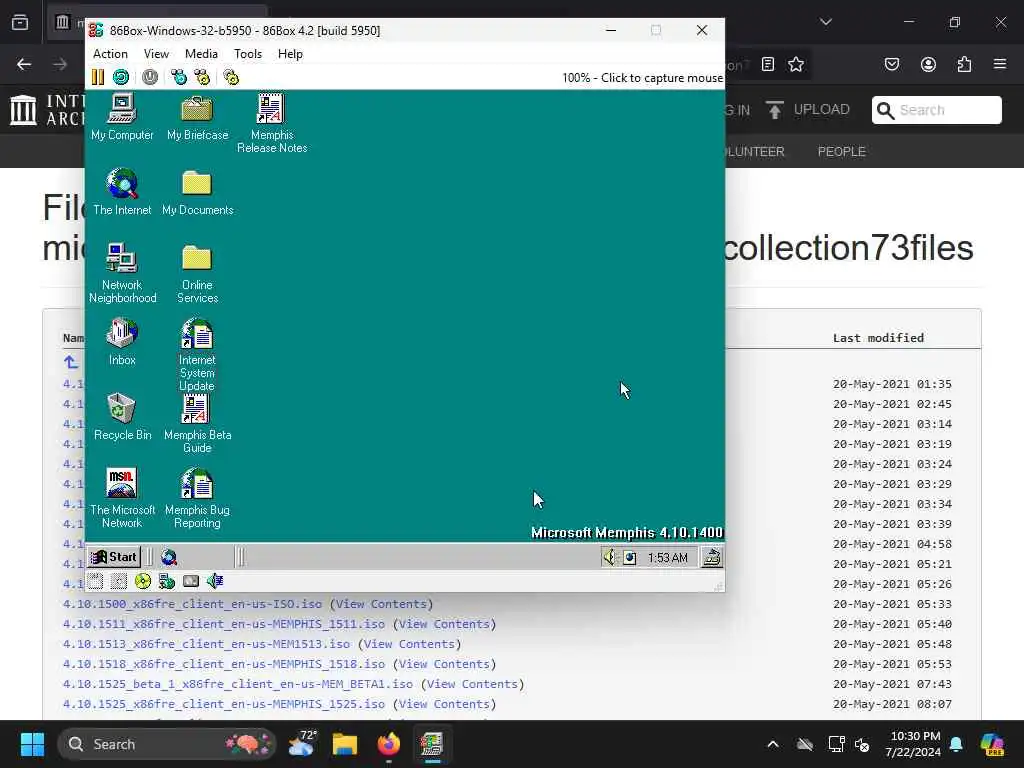1024x768 pixels.
Task: Open 86Box settings gear icon
Action: [231, 77]
